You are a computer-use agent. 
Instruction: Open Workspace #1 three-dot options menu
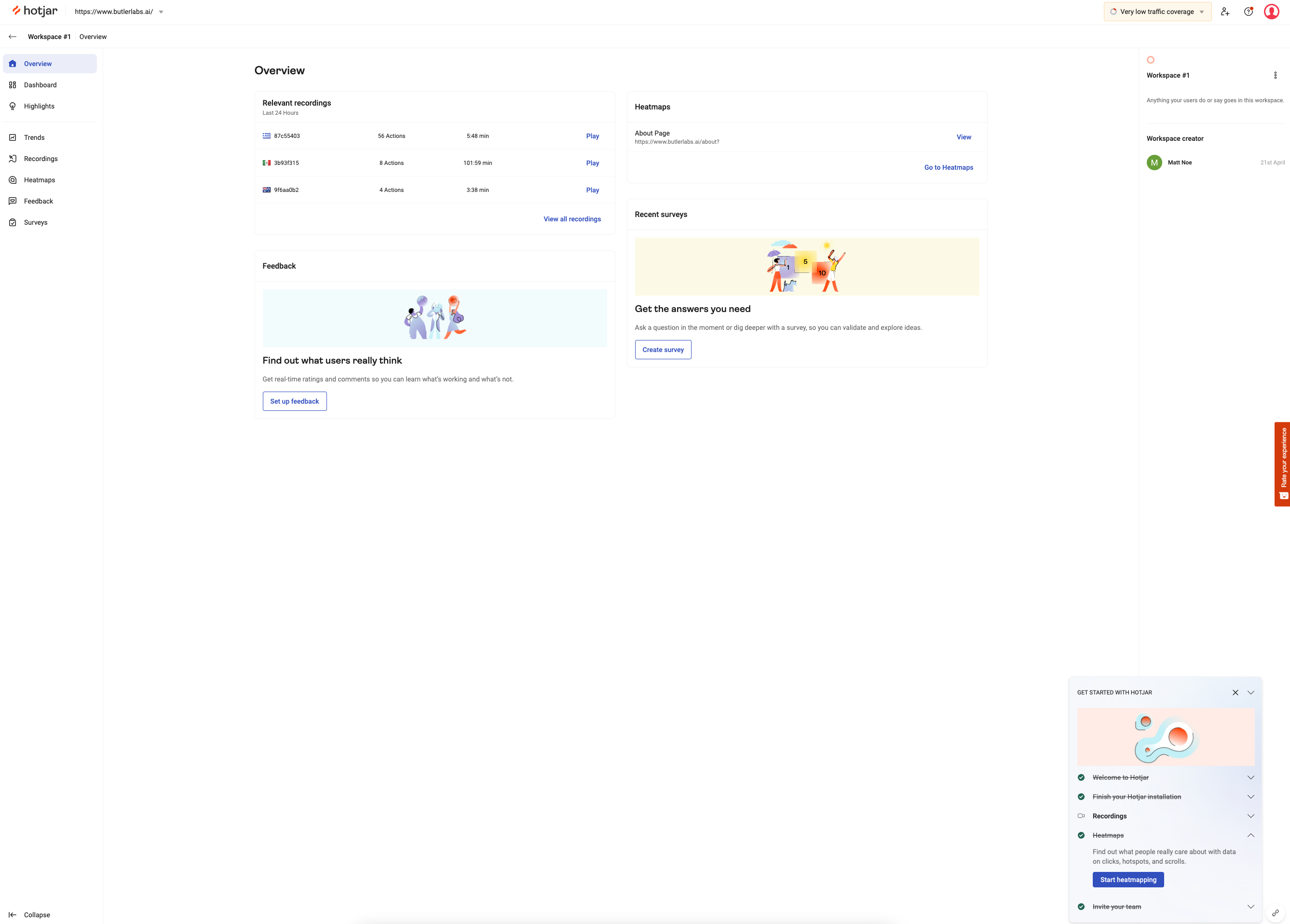tap(1275, 76)
